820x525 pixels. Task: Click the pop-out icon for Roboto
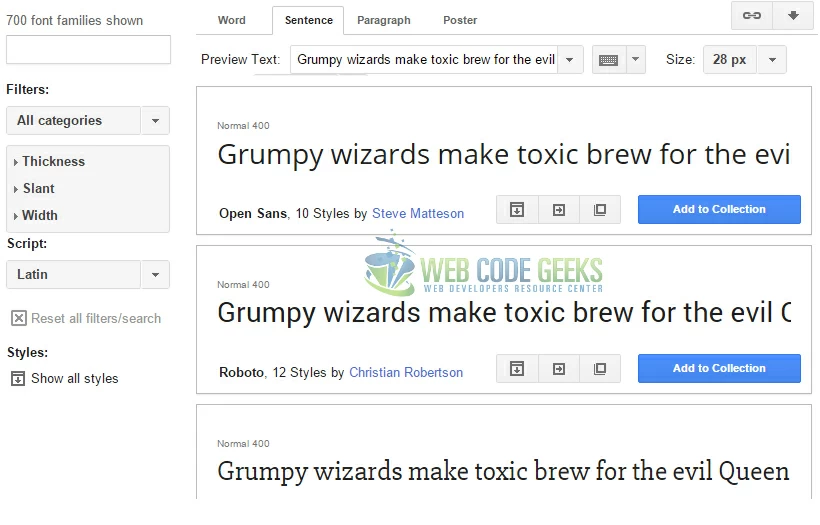click(x=600, y=369)
